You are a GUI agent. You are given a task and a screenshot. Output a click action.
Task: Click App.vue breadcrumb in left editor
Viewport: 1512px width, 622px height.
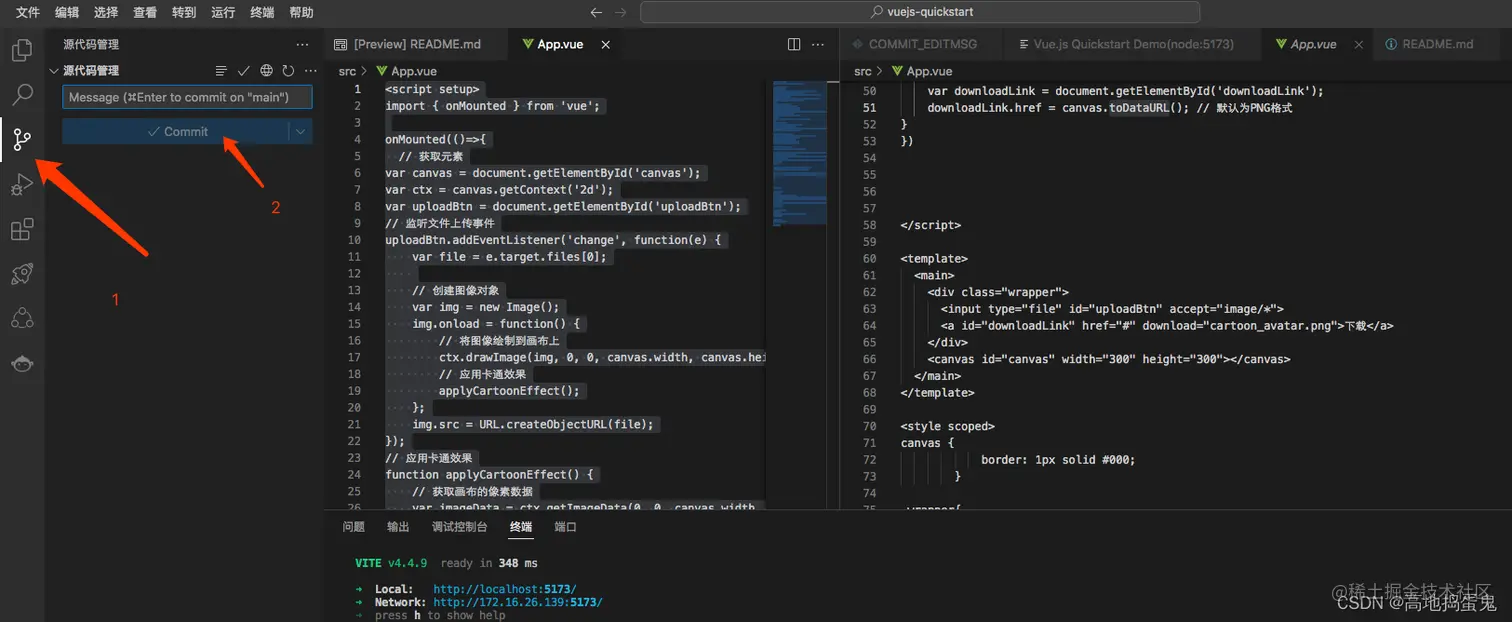(405, 71)
